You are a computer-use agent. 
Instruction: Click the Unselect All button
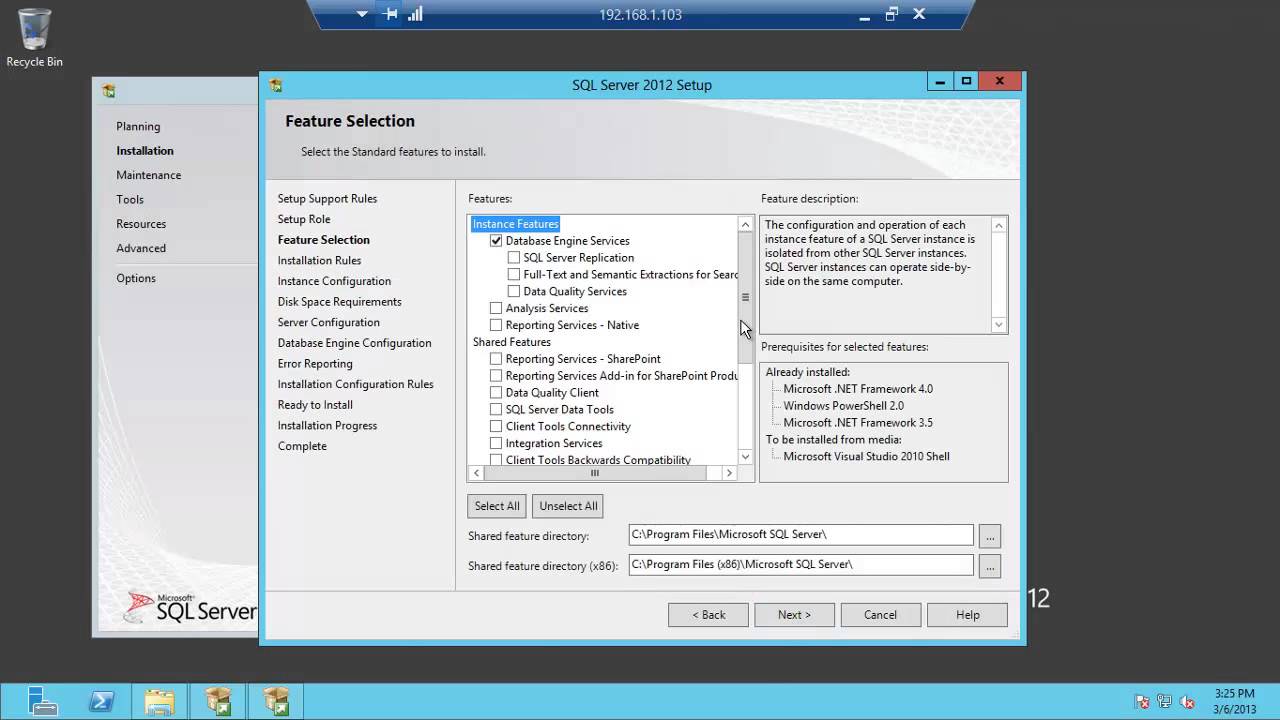click(568, 506)
